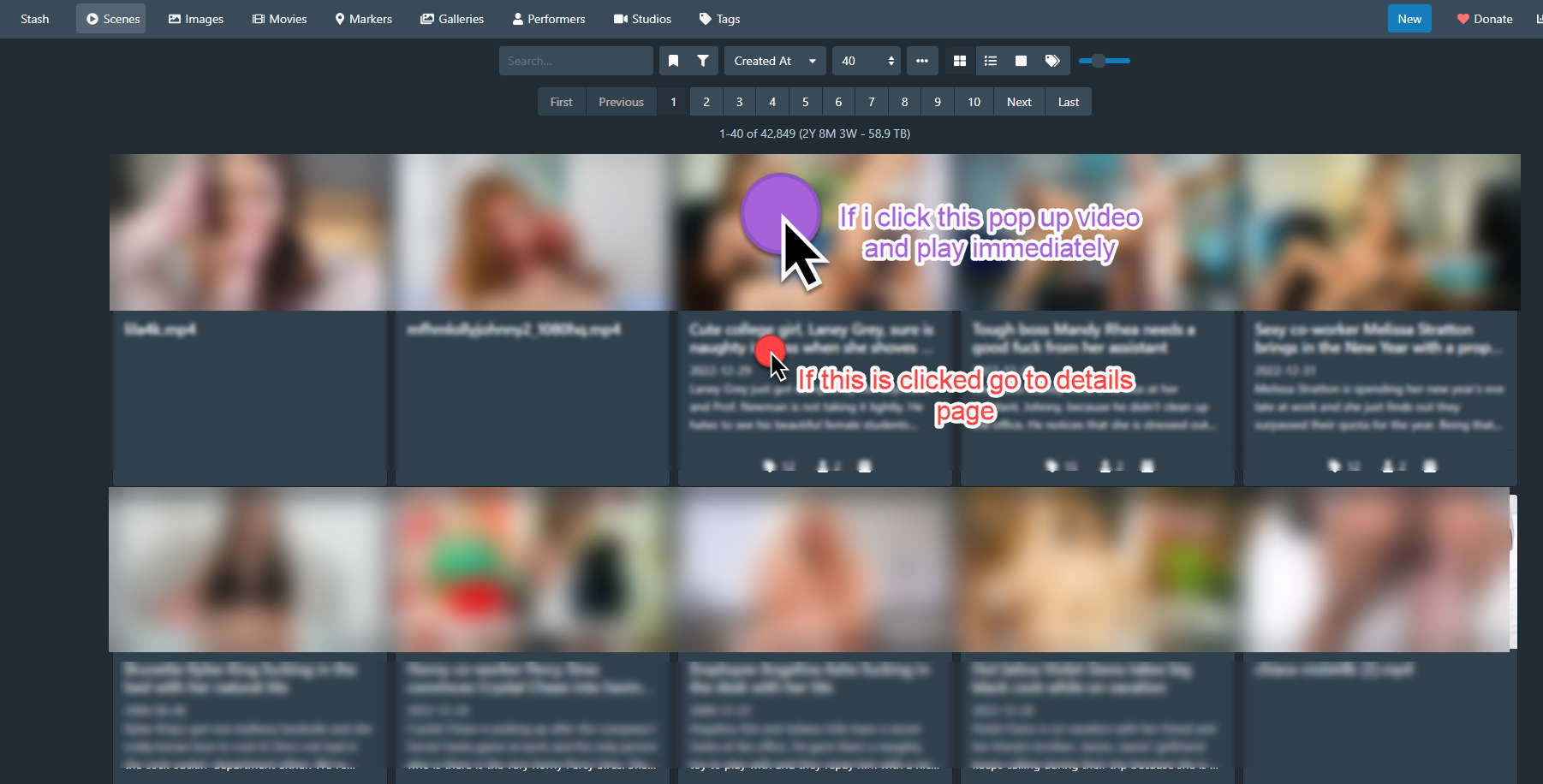Screen dimensions: 1543x784
Task: Navigate to Tags section
Action: pyautogui.click(x=719, y=19)
